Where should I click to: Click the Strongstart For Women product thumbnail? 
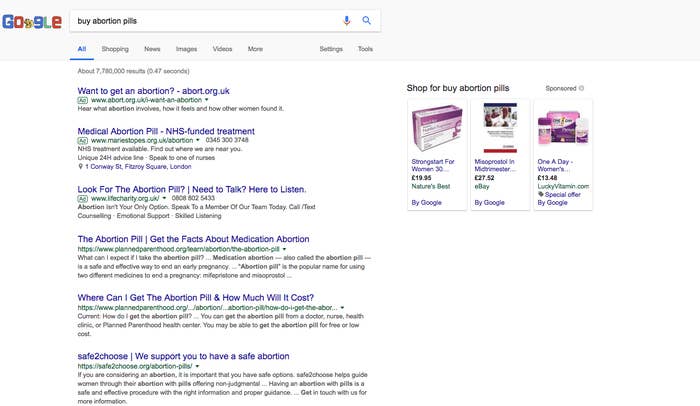pos(437,128)
